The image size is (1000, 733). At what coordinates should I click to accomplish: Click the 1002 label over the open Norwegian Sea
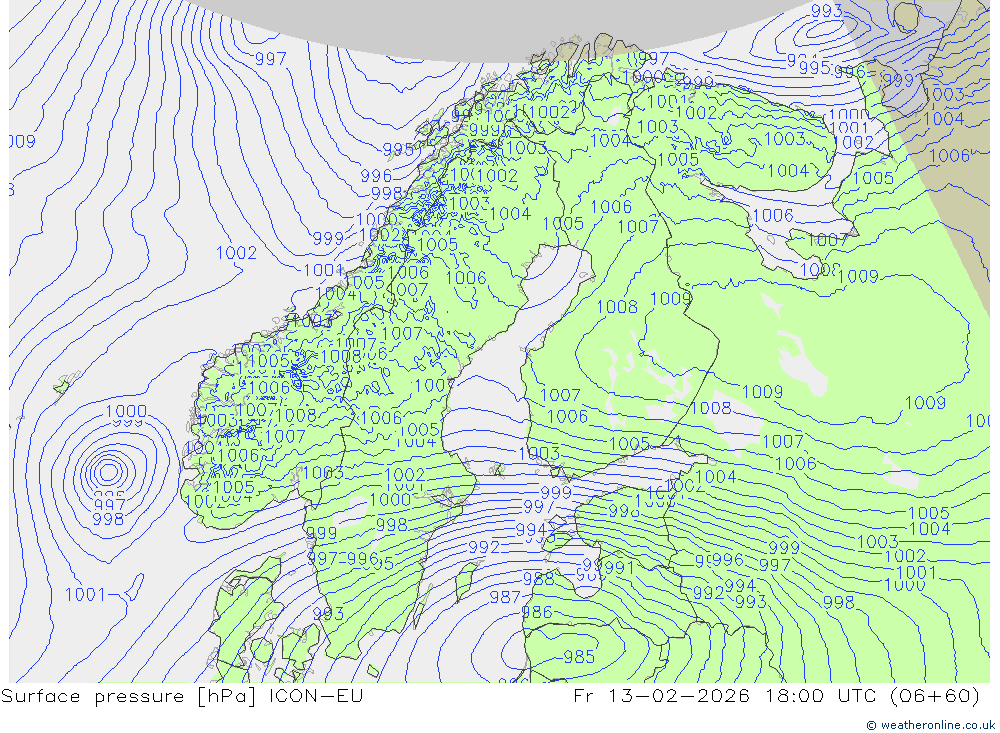click(237, 253)
